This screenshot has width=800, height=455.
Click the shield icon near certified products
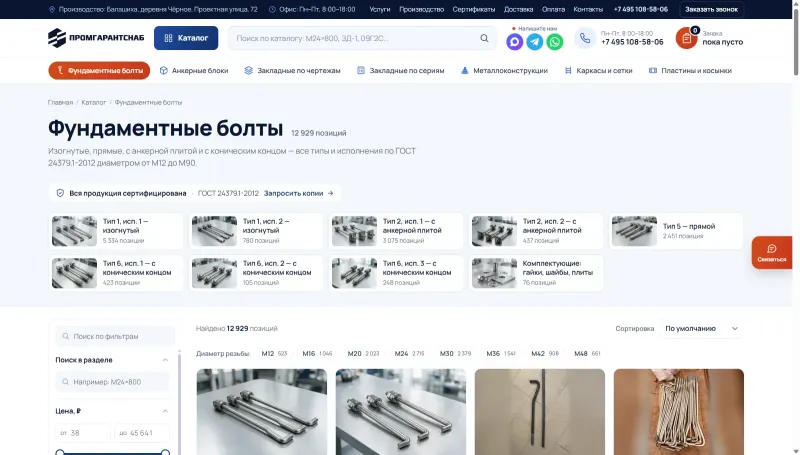60,193
